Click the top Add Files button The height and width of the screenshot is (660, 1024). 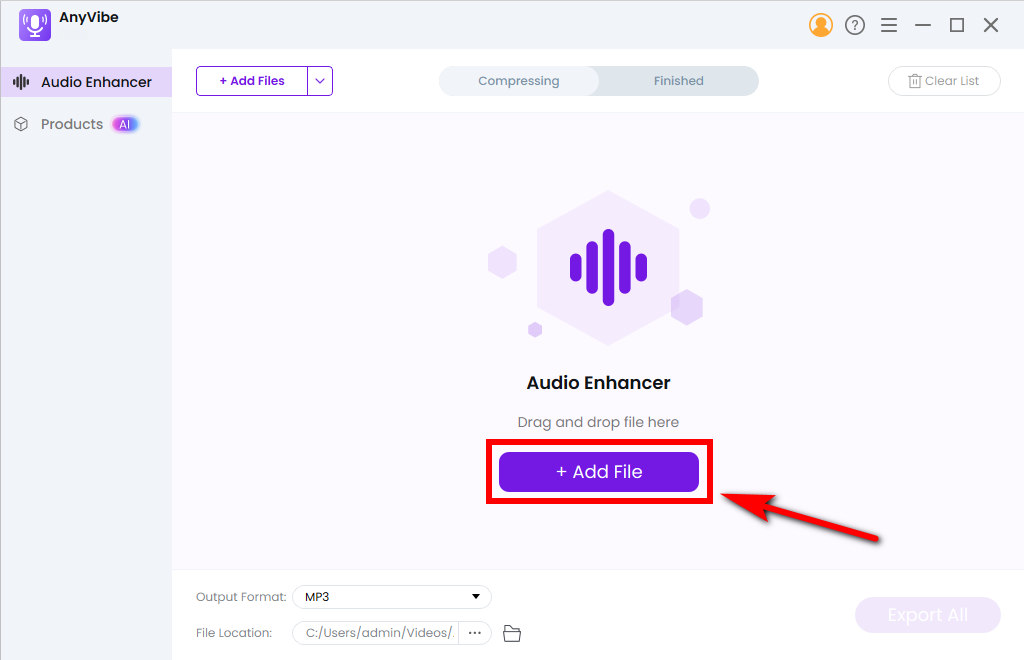[x=252, y=81]
